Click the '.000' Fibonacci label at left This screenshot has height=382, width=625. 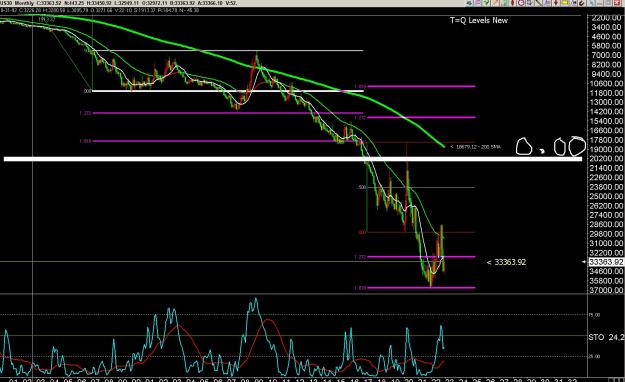[87, 91]
